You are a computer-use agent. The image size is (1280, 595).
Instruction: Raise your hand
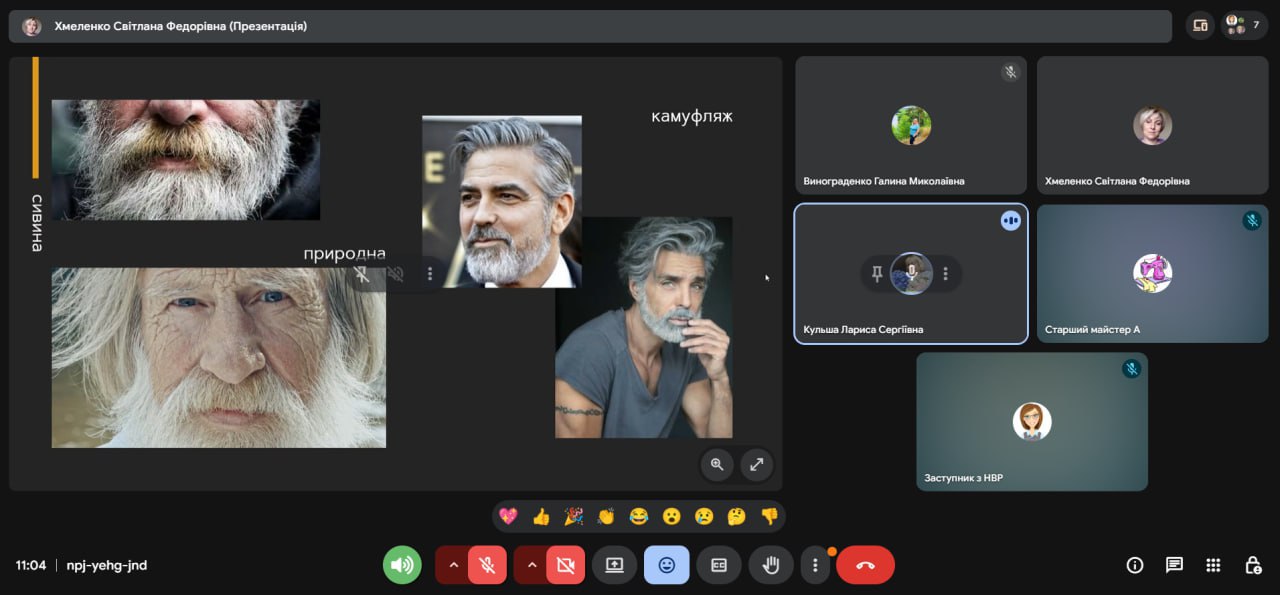(770, 565)
